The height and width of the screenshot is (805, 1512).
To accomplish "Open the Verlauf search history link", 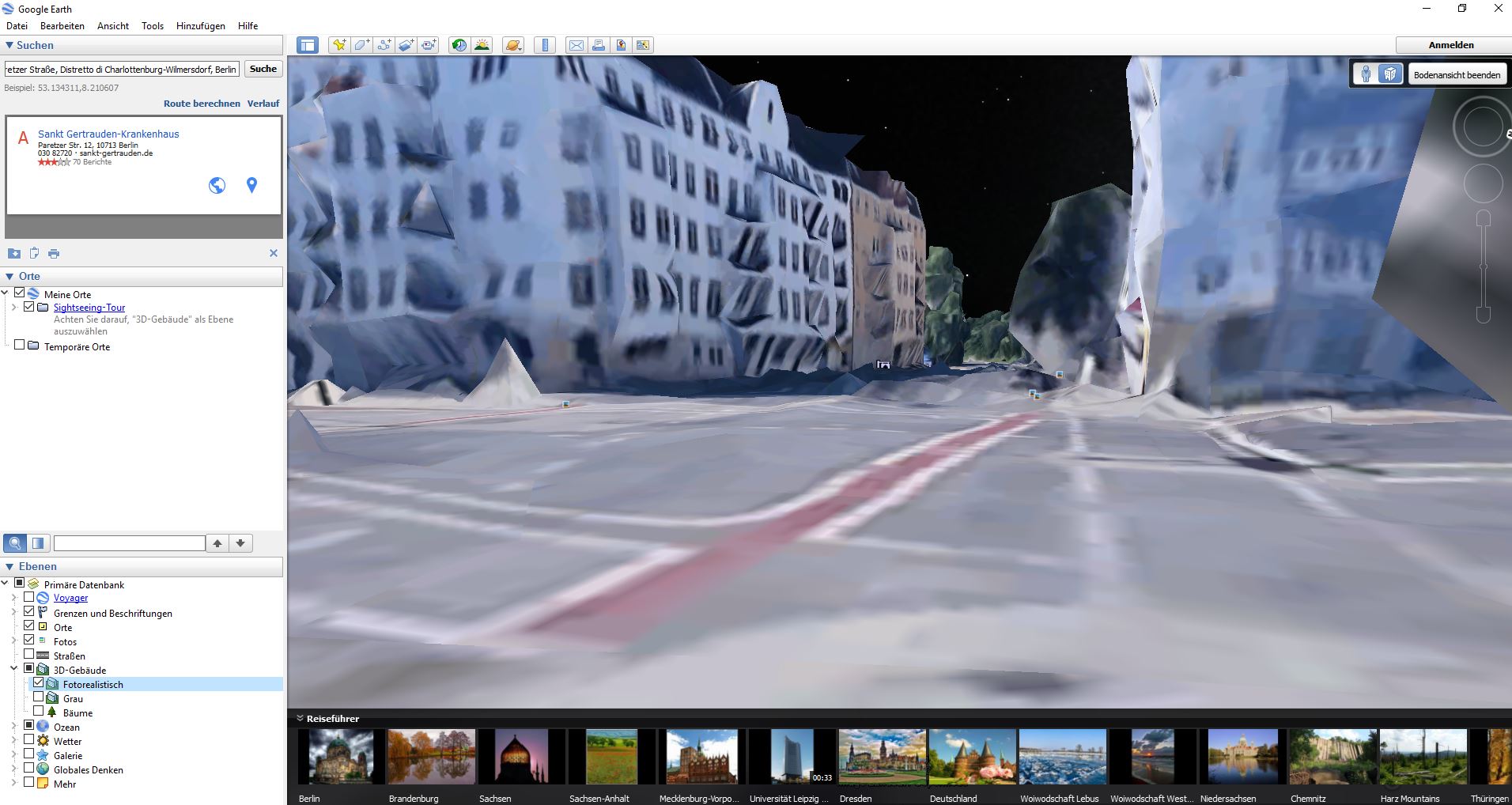I will click(x=263, y=104).
